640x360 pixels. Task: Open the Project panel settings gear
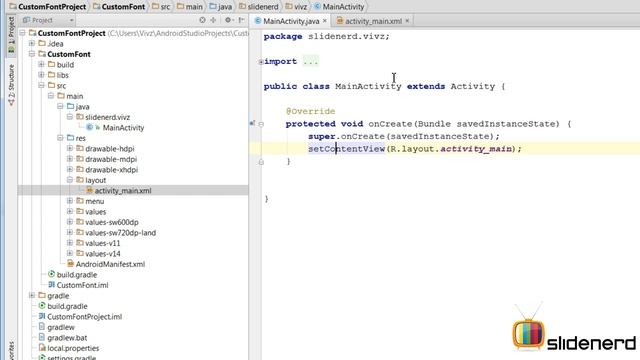tap(228, 20)
